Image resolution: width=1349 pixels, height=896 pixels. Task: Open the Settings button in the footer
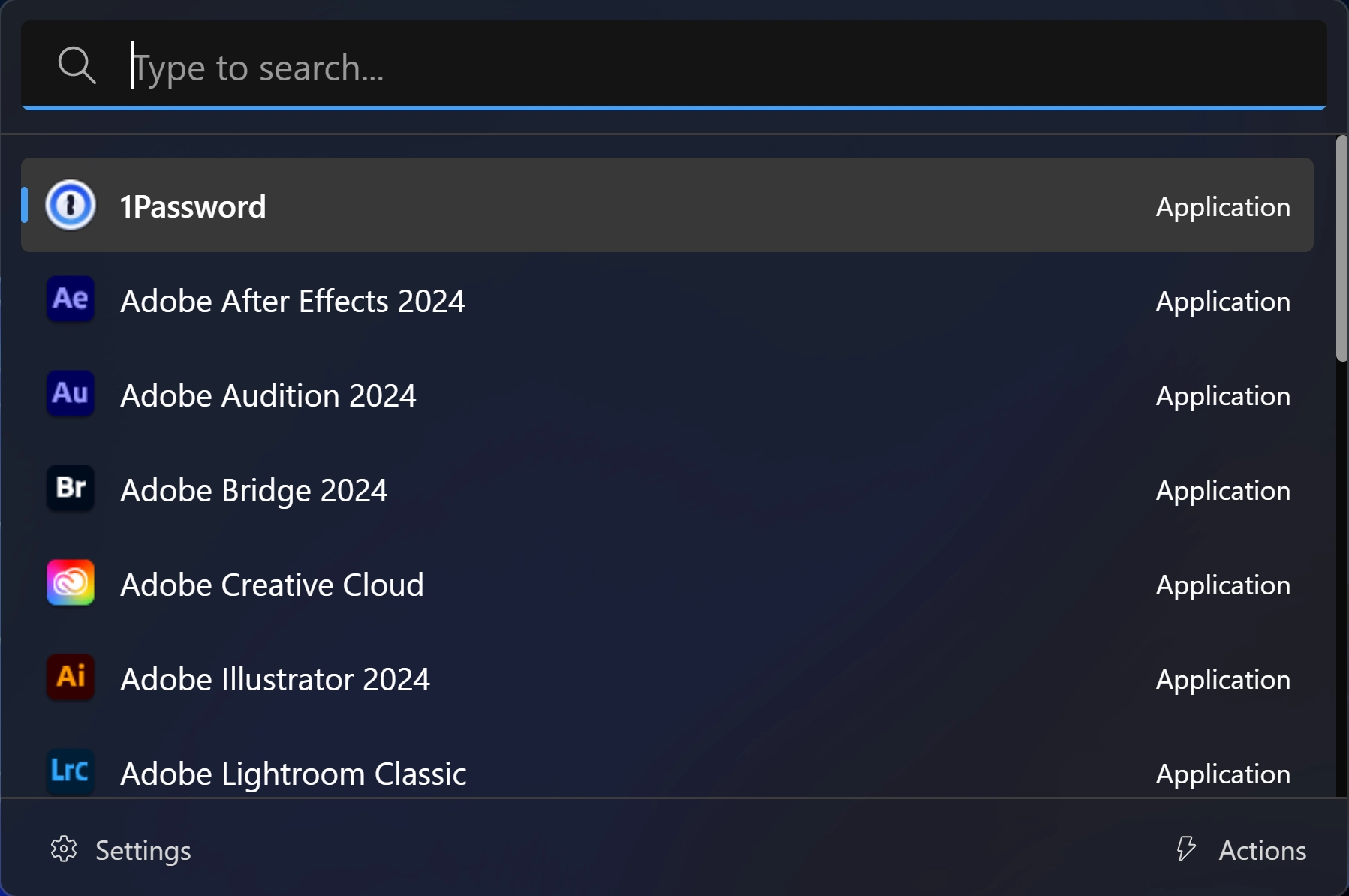[121, 850]
